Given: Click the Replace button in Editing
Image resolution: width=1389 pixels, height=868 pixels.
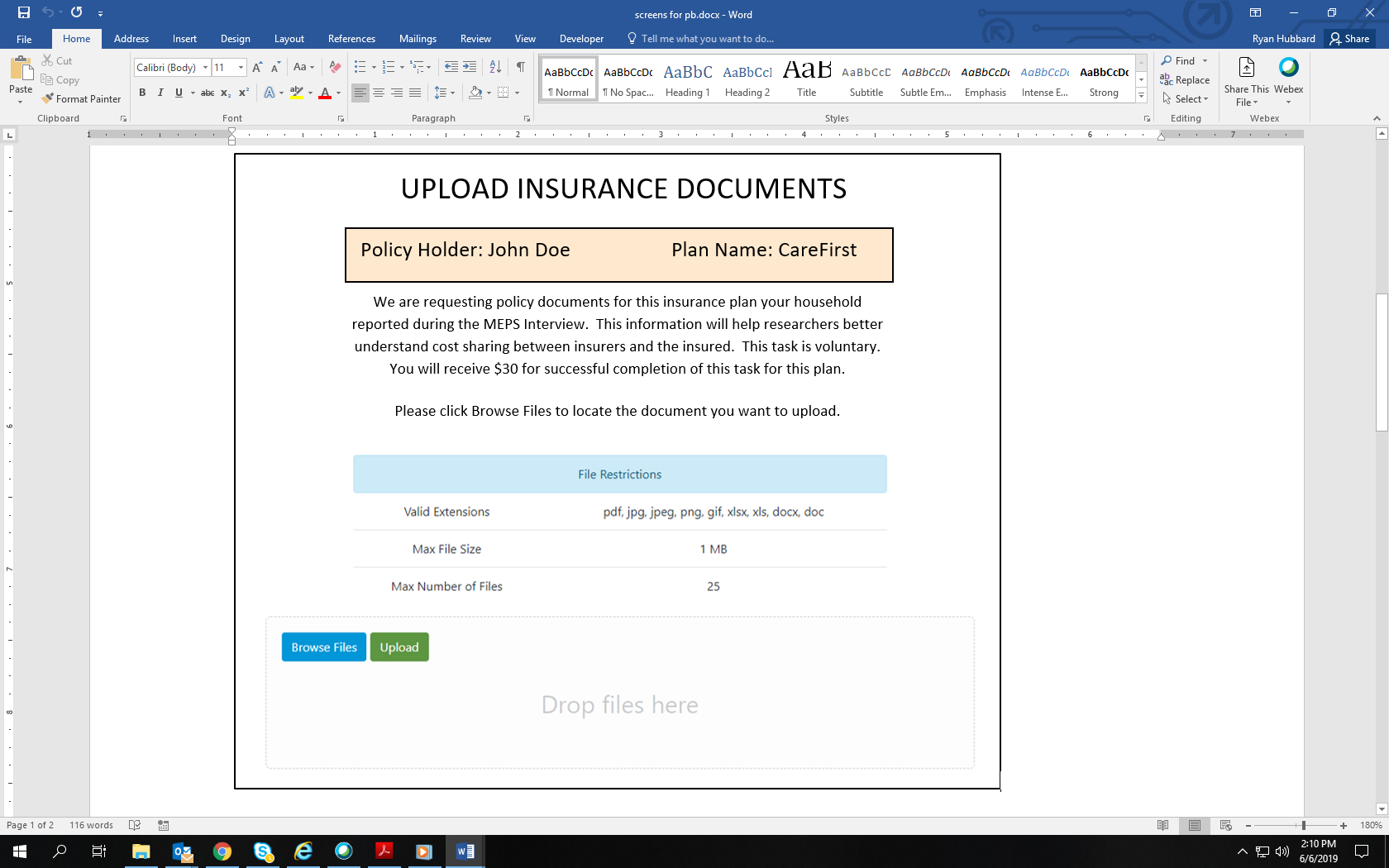Looking at the screenshot, I should point(1185,80).
